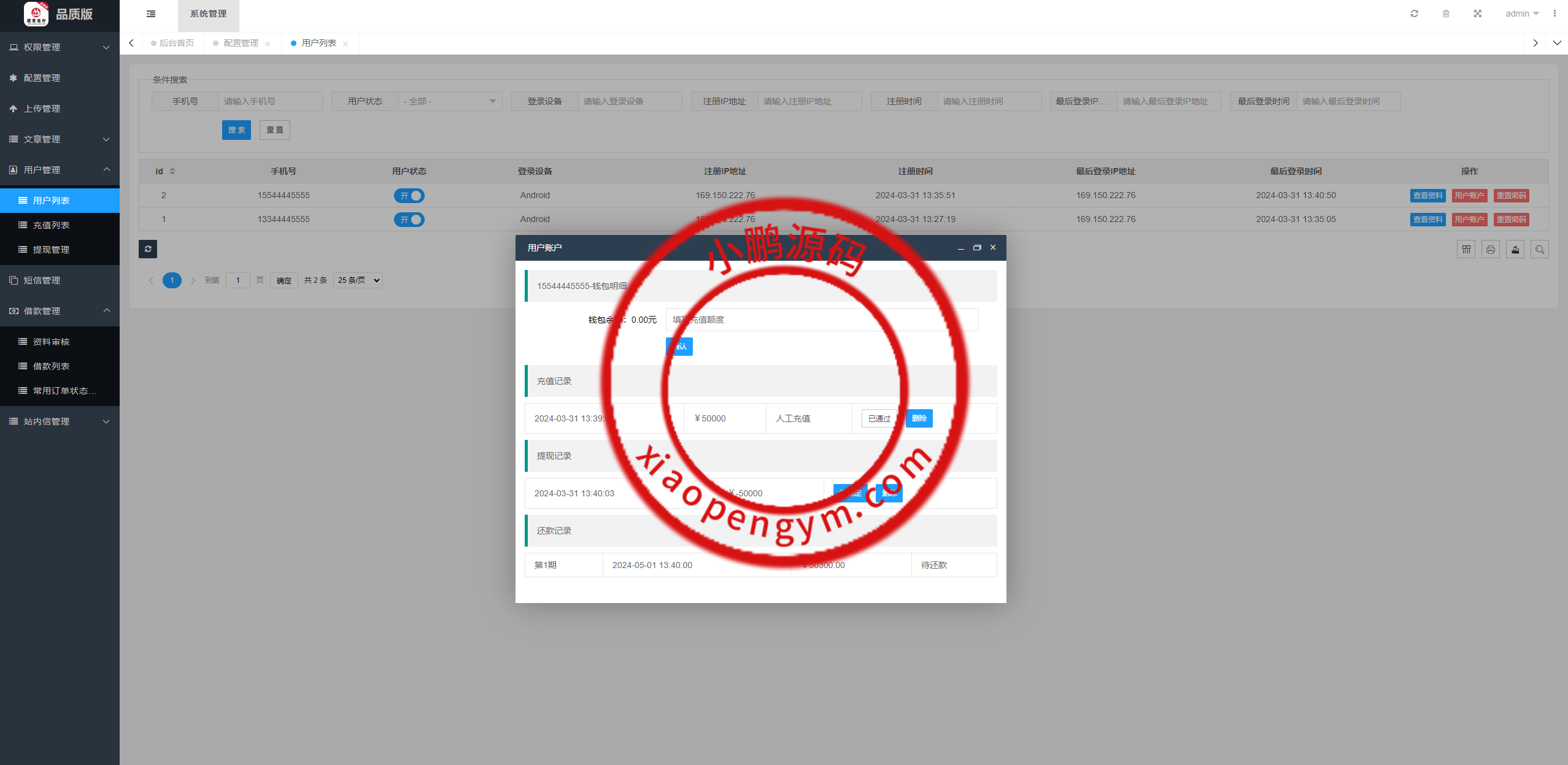Screen dimensions: 1568x765
Task: Click the refresh icon in top header
Action: [x=1414, y=13]
